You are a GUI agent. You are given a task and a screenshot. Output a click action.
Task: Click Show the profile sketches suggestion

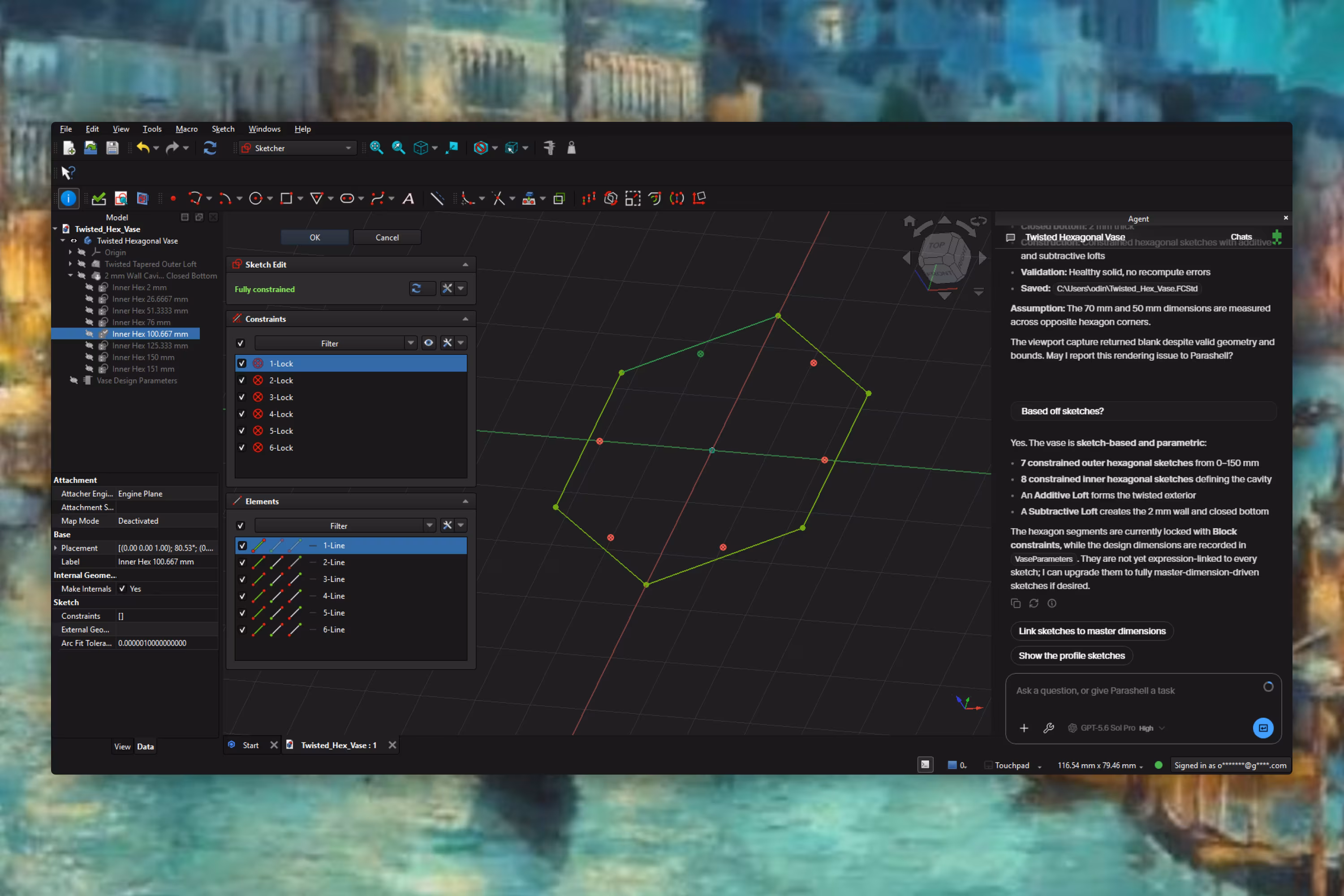tap(1072, 656)
